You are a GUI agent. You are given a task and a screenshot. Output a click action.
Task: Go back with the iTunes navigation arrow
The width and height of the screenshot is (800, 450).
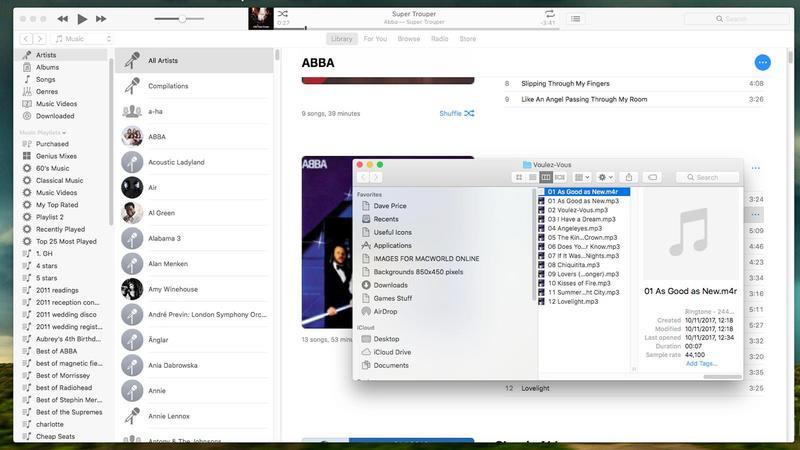pyautogui.click(x=26, y=39)
